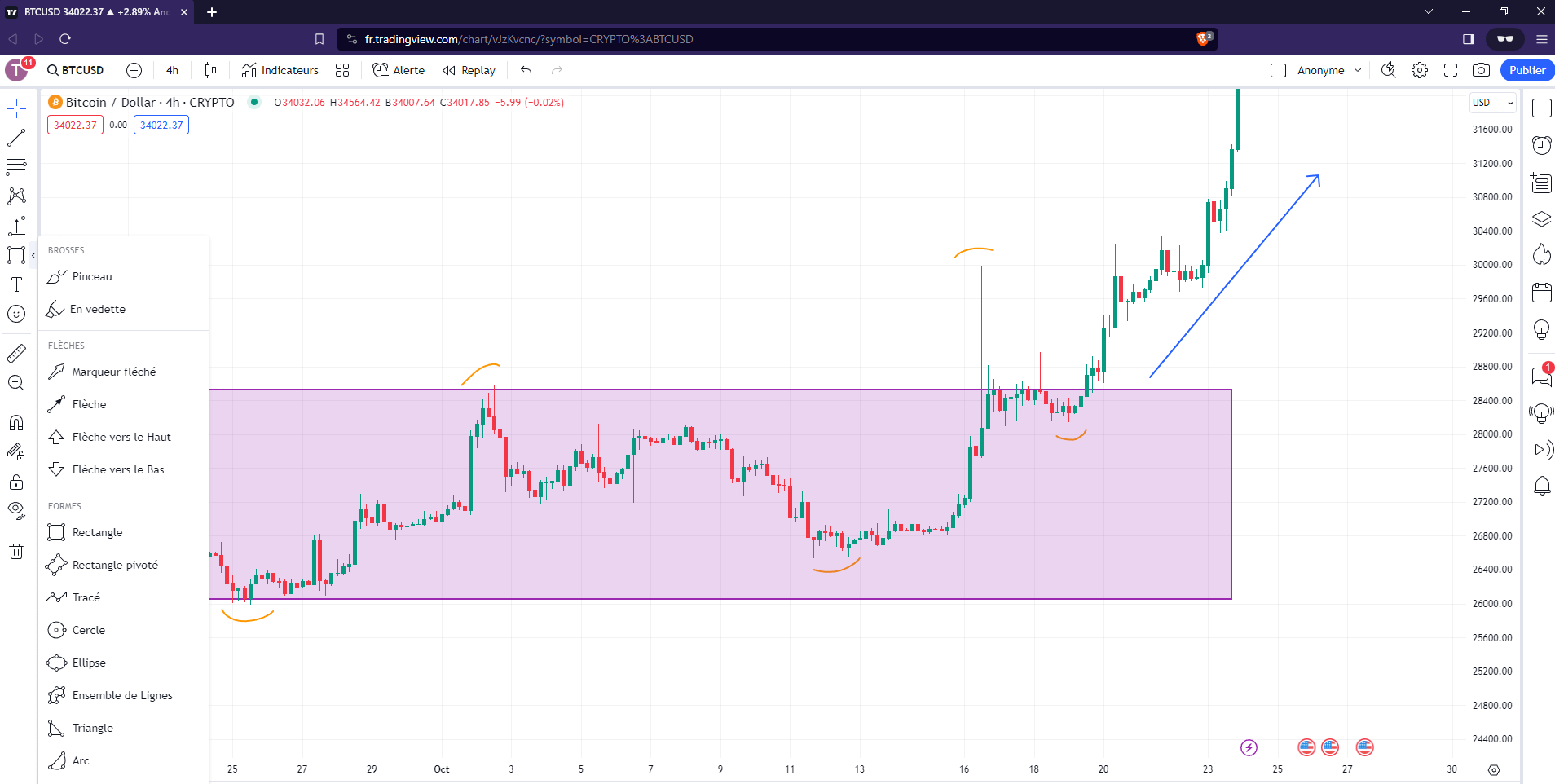Open chart settings gear
Screen dimensions: 1555x784
pyautogui.click(x=1420, y=70)
